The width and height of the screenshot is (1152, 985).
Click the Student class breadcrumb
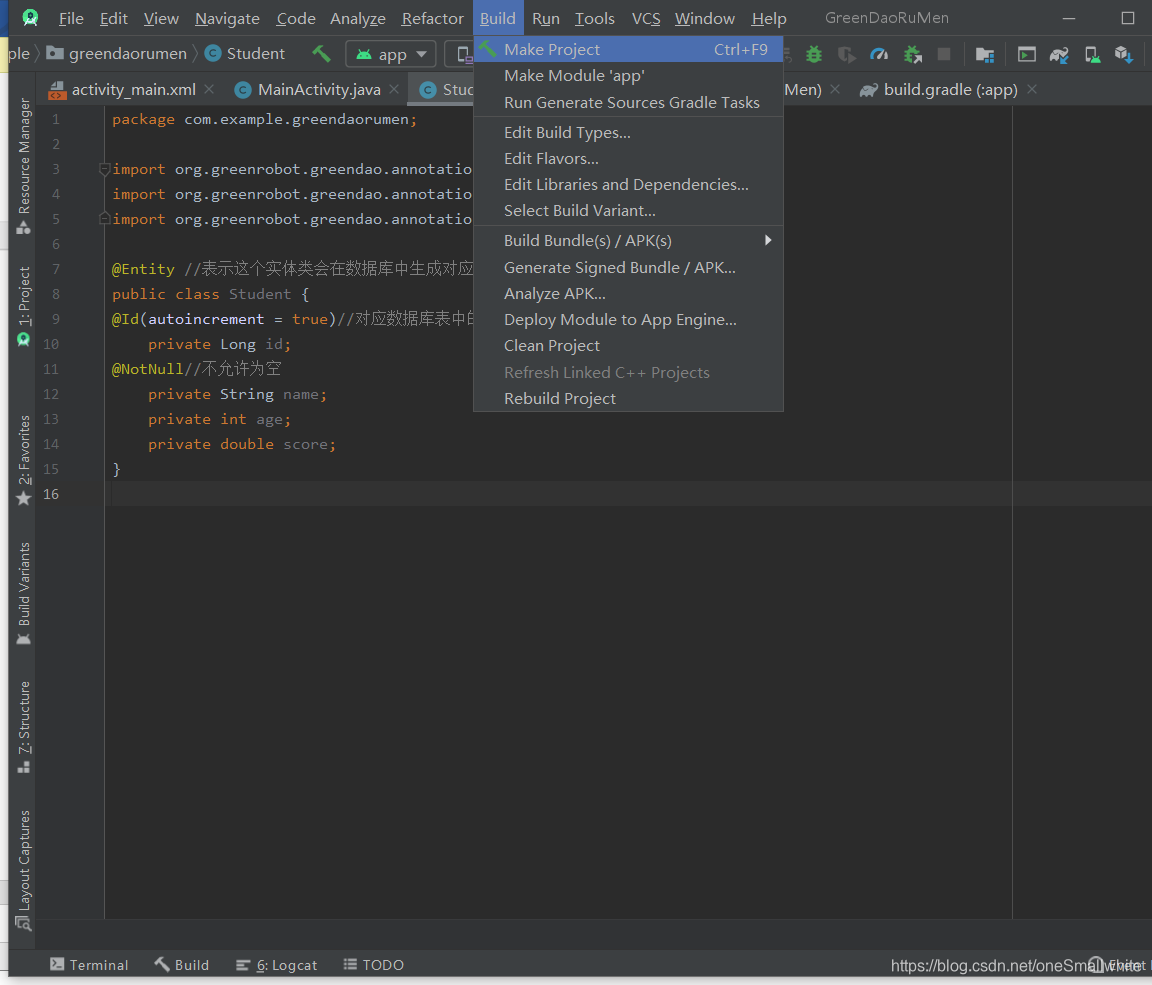[245, 54]
